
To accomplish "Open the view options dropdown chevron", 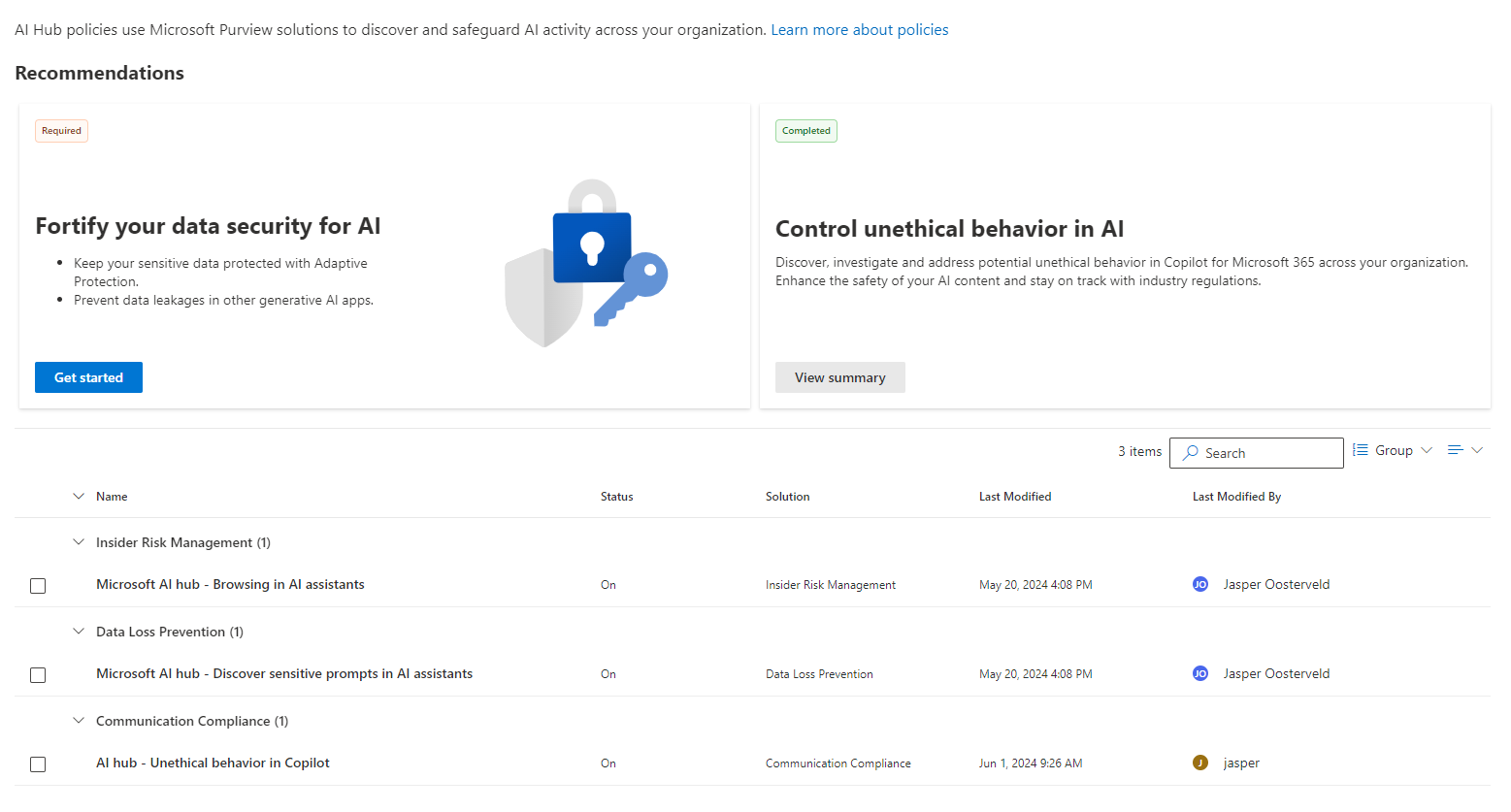I will 1477,450.
